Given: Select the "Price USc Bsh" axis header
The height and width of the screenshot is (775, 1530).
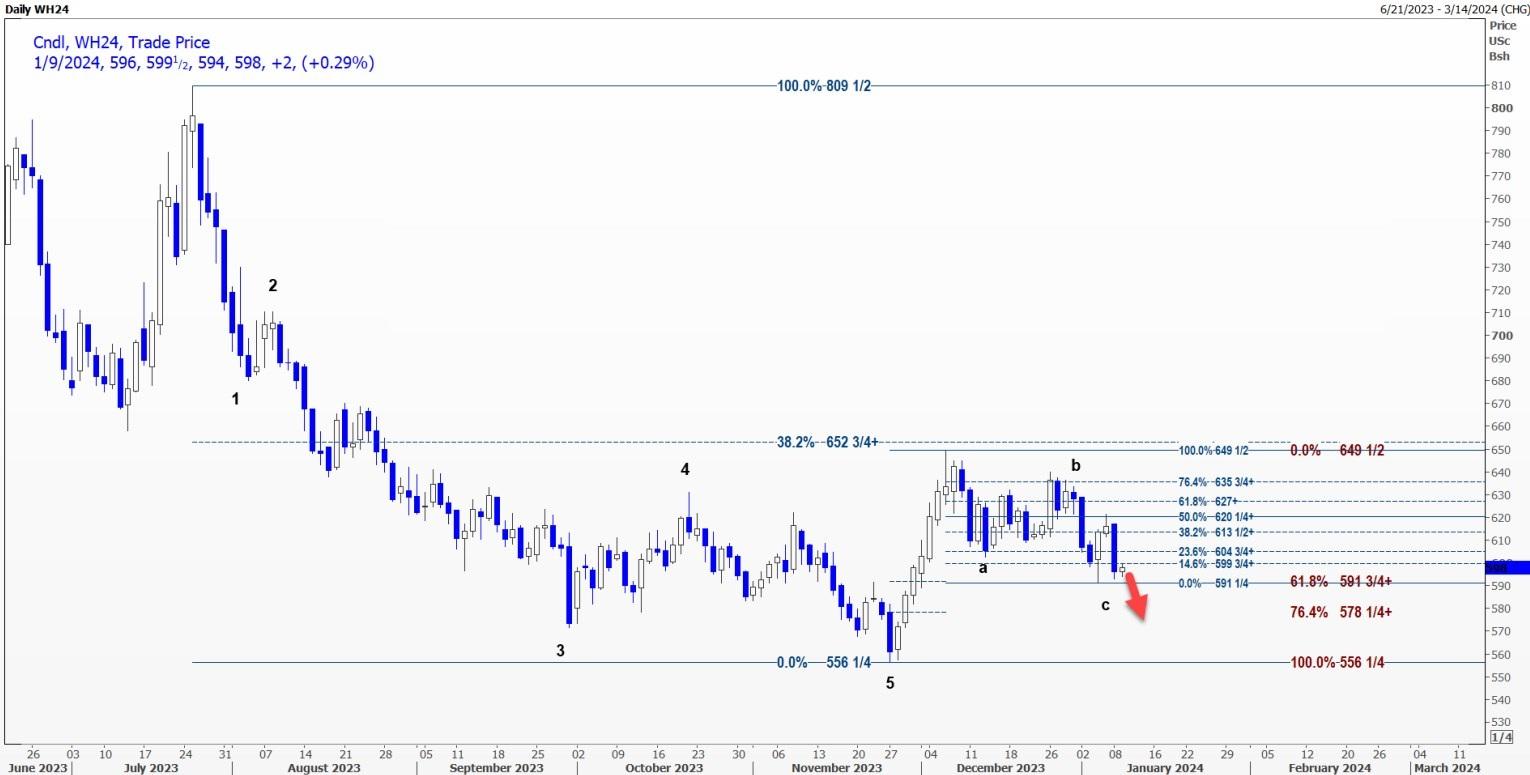Looking at the screenshot, I should click(x=1500, y=41).
